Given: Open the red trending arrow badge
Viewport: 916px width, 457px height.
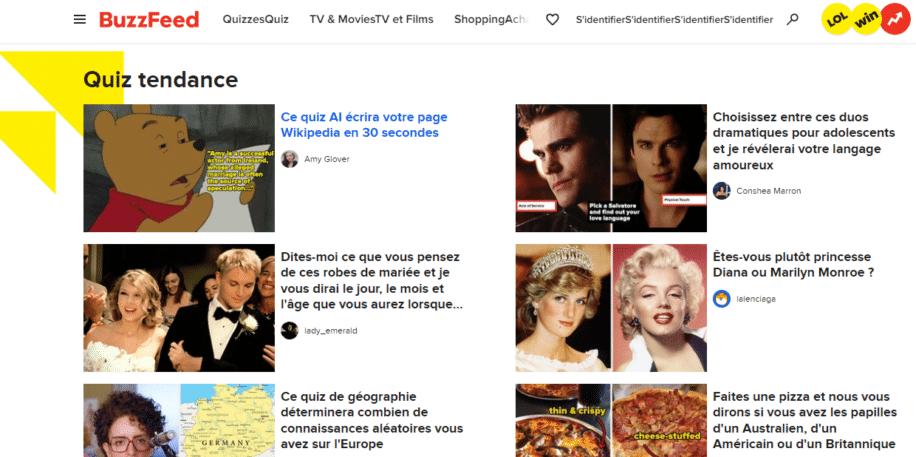Looking at the screenshot, I should tap(895, 19).
